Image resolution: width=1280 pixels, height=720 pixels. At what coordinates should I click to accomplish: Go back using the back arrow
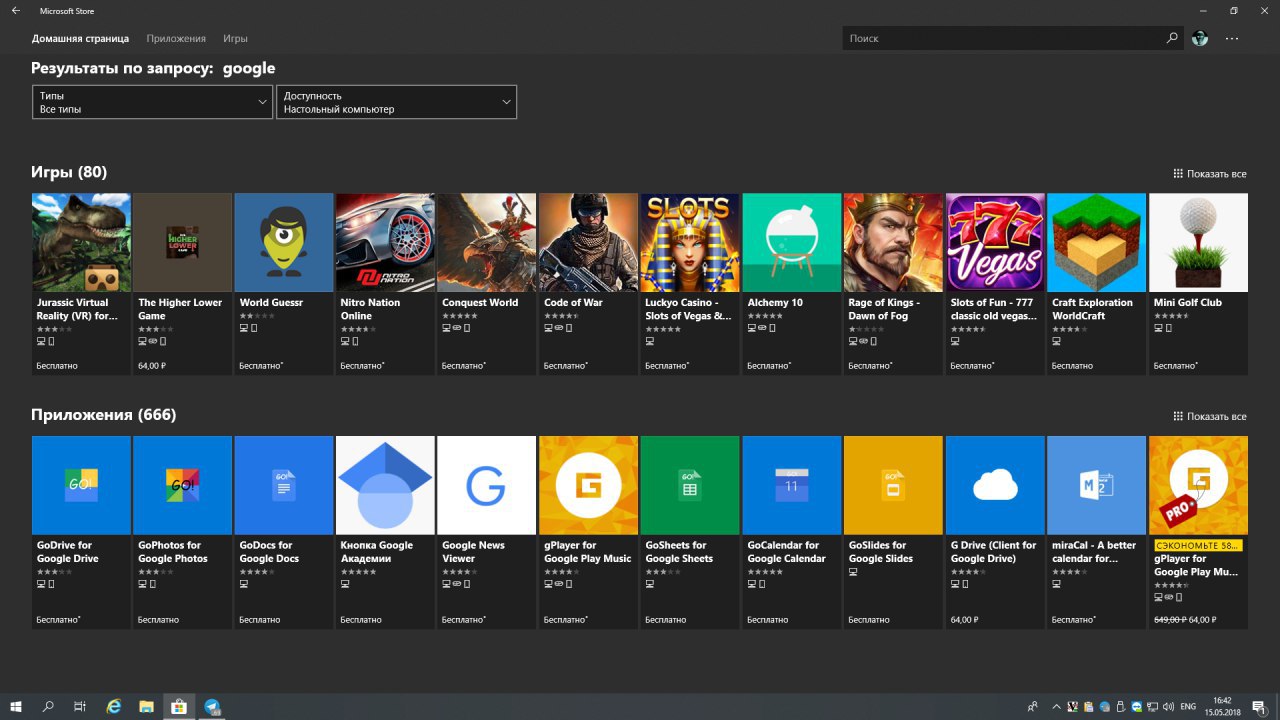[16, 11]
